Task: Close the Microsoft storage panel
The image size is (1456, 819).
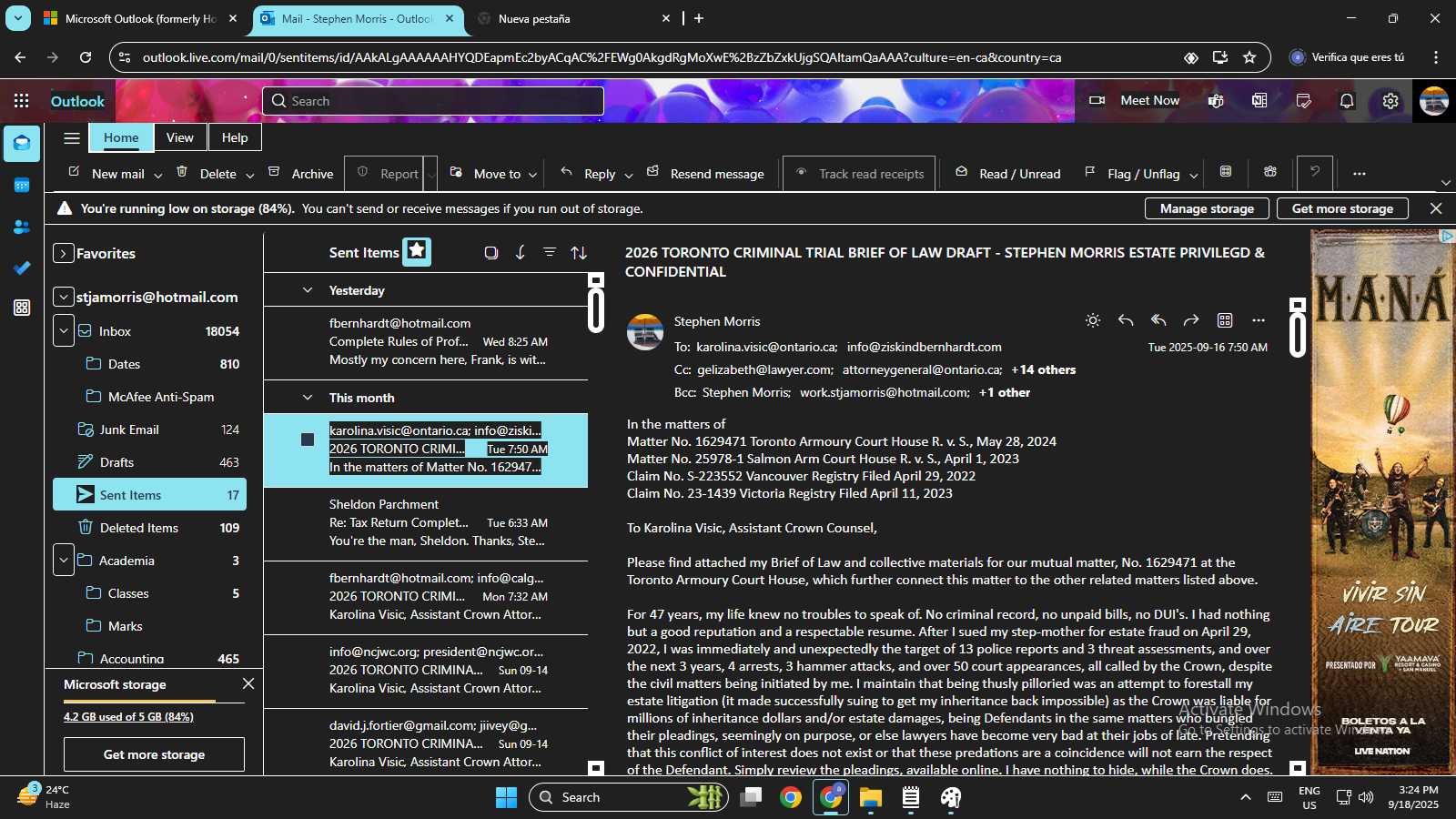Action: (248, 683)
